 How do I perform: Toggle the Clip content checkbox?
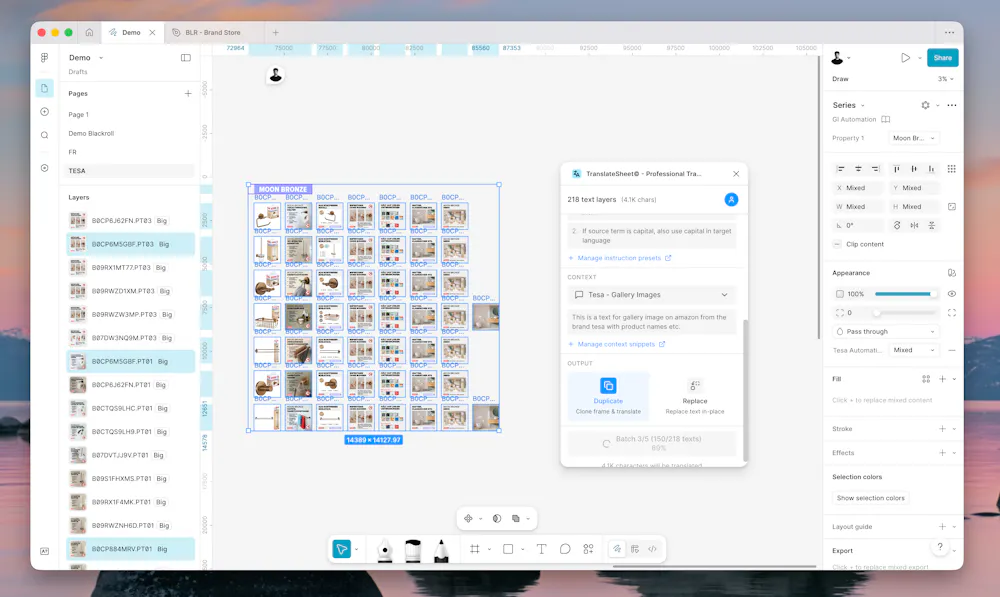point(838,244)
